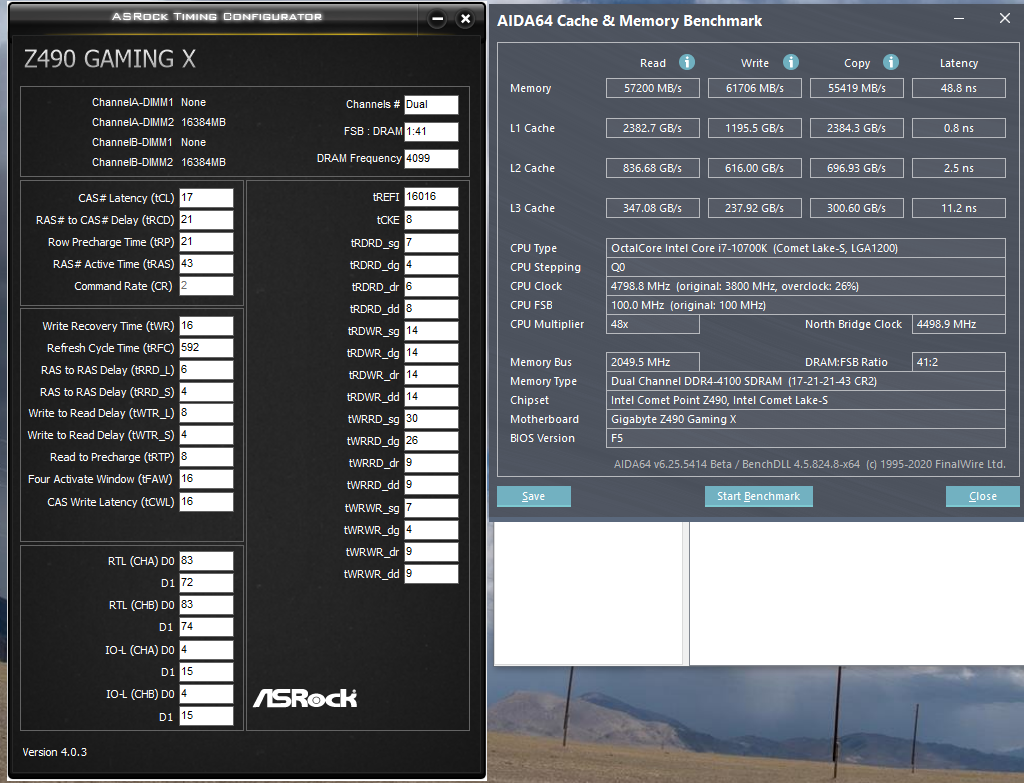This screenshot has height=783, width=1024.
Task: Click the Memory Bus value 2049.5 MHz
Action: (x=652, y=362)
